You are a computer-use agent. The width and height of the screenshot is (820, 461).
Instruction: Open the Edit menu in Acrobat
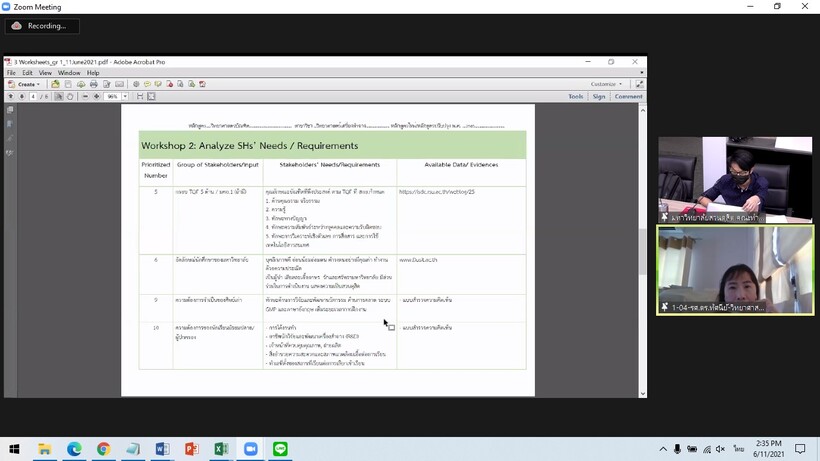point(27,73)
